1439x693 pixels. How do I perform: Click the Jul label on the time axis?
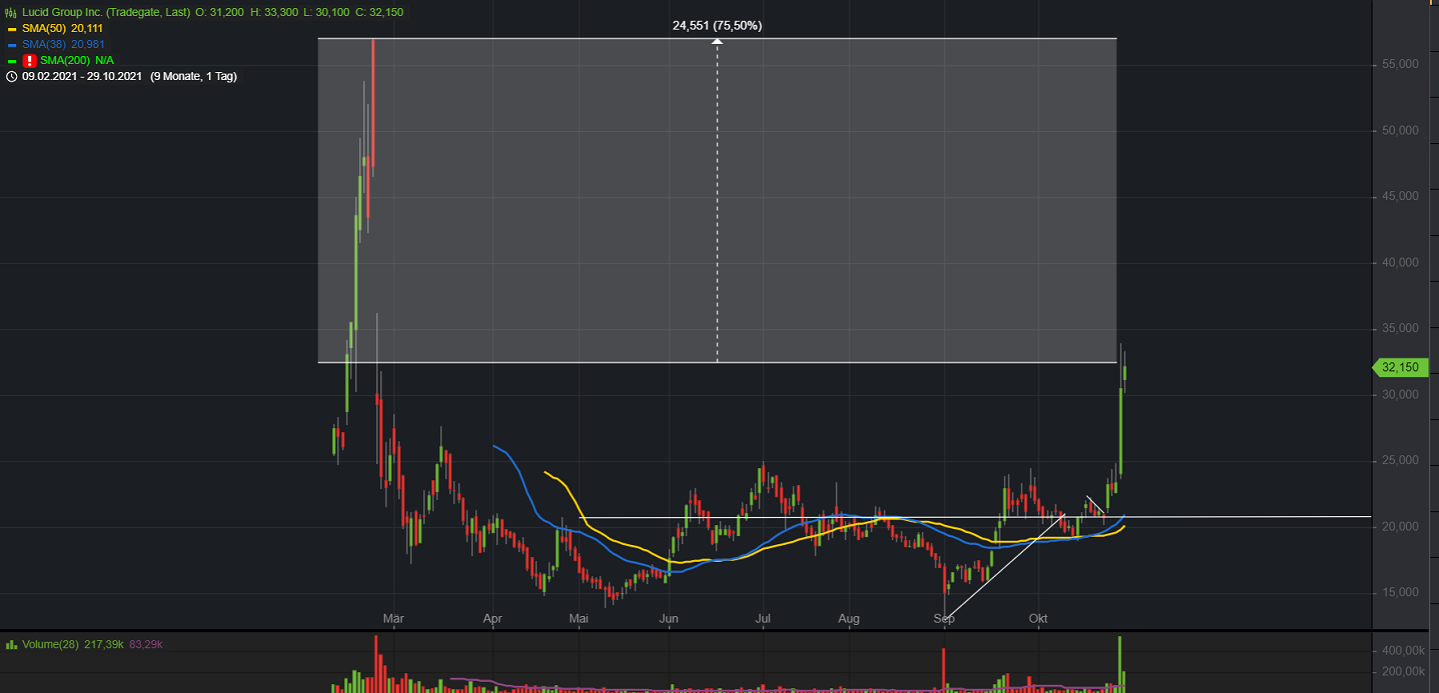coord(763,620)
